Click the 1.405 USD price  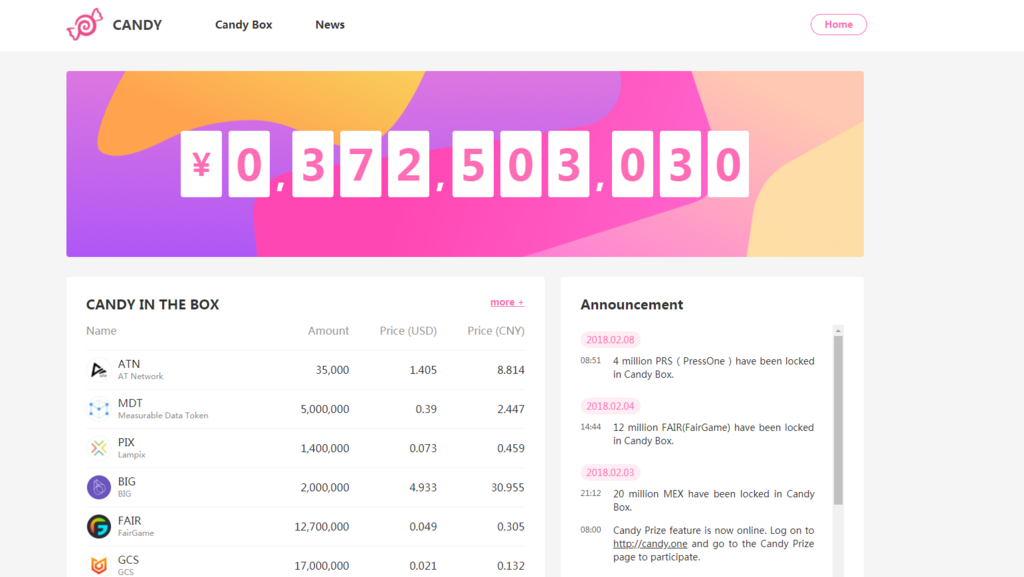pyautogui.click(x=423, y=370)
